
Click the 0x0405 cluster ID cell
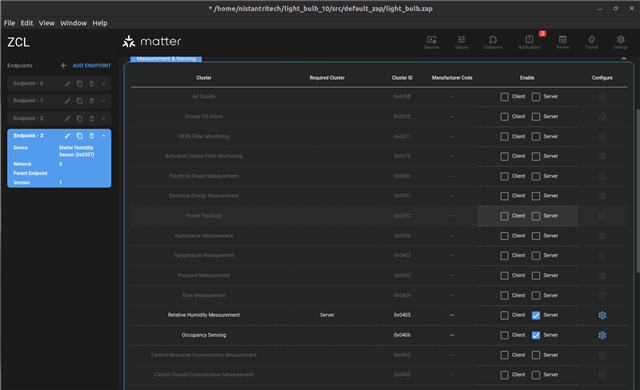tap(402, 315)
